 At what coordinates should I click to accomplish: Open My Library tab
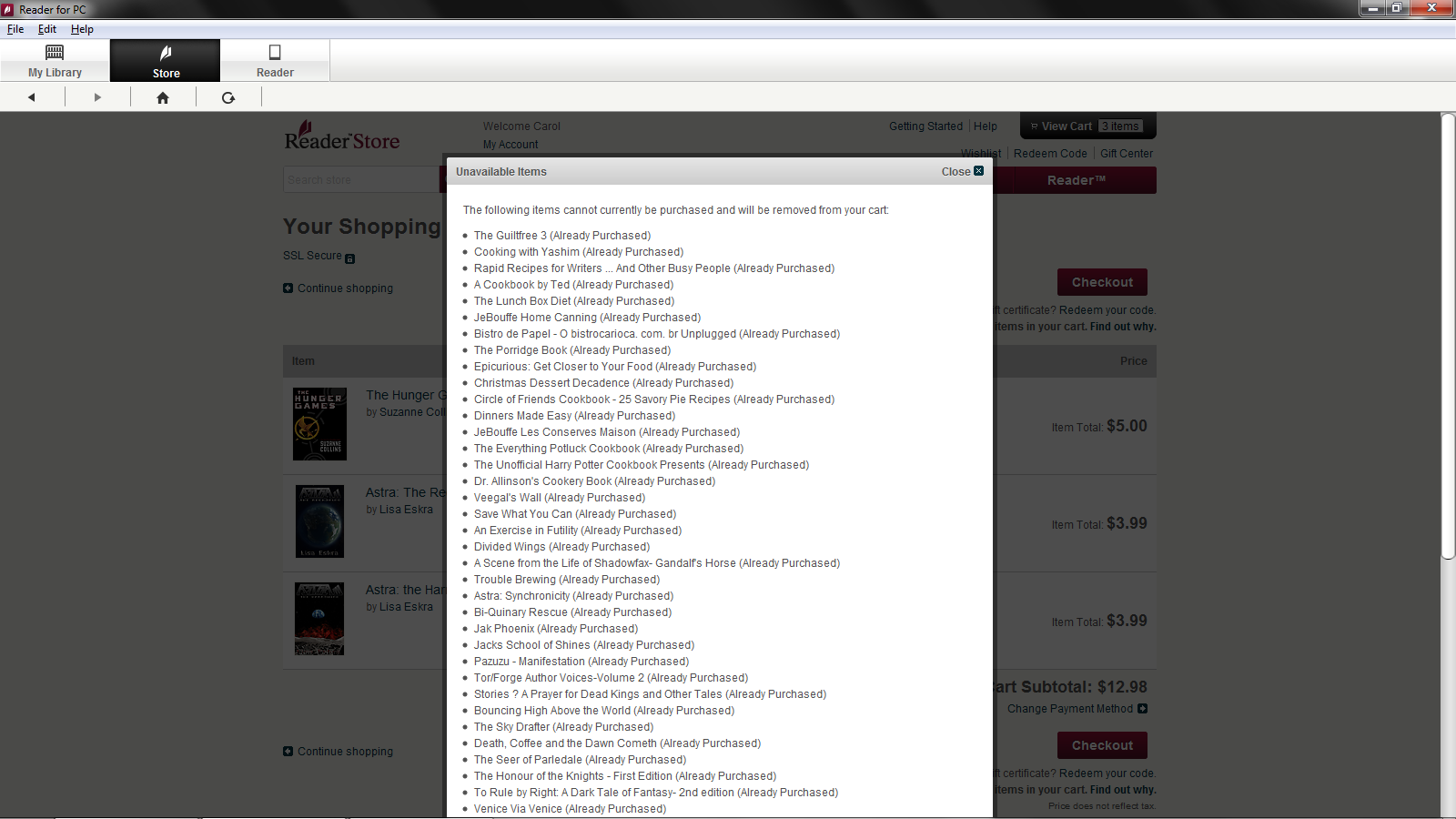tap(55, 61)
